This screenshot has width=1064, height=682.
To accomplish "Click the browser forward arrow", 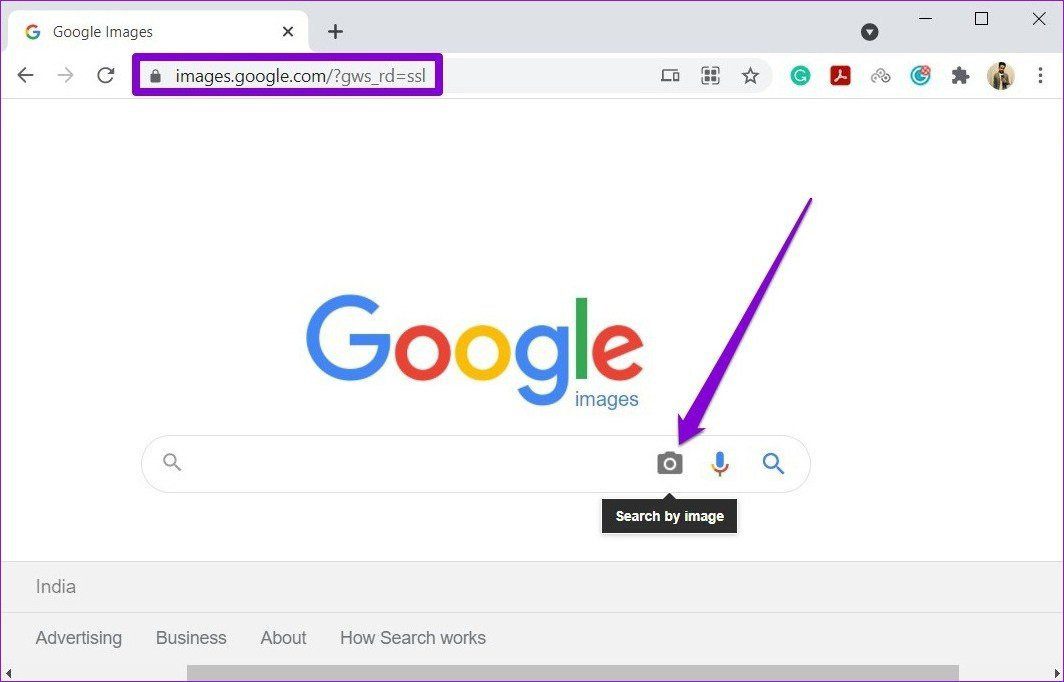I will 66,75.
